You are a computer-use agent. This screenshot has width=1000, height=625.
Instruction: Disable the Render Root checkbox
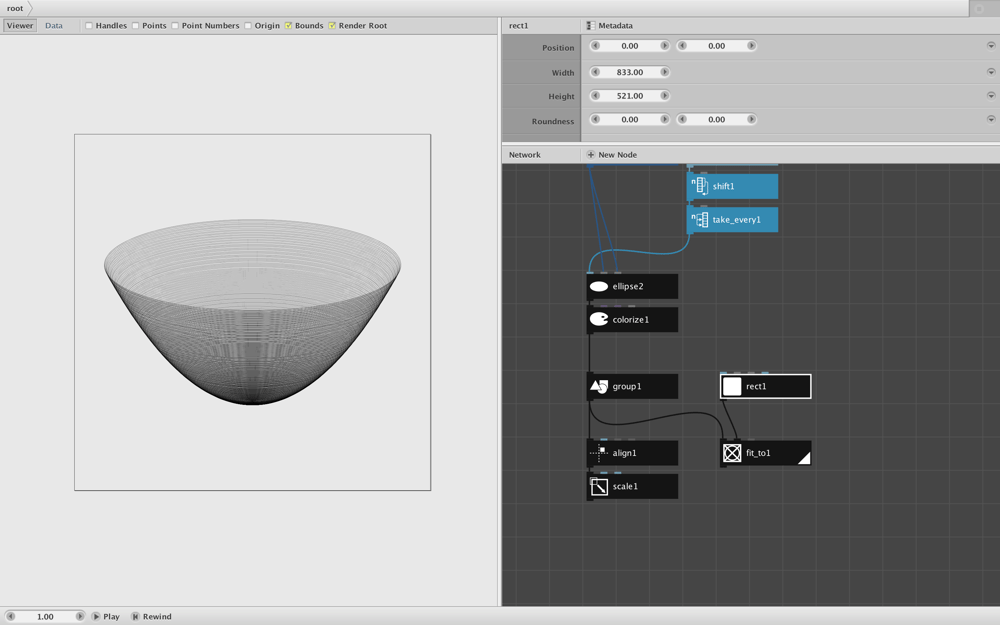pos(332,26)
